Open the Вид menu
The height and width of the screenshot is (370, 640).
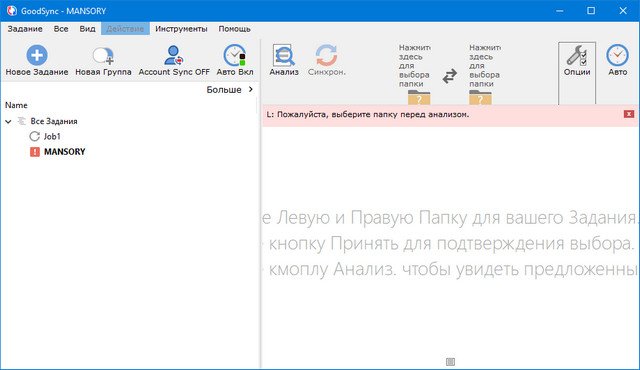(87, 29)
